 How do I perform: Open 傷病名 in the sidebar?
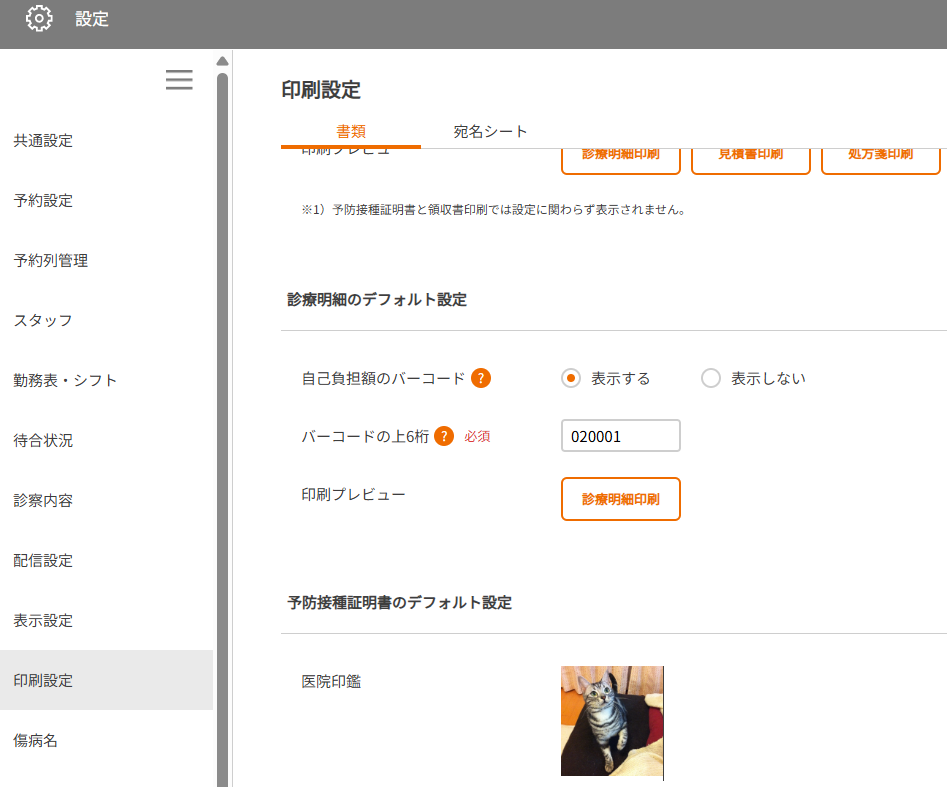click(x=35, y=741)
